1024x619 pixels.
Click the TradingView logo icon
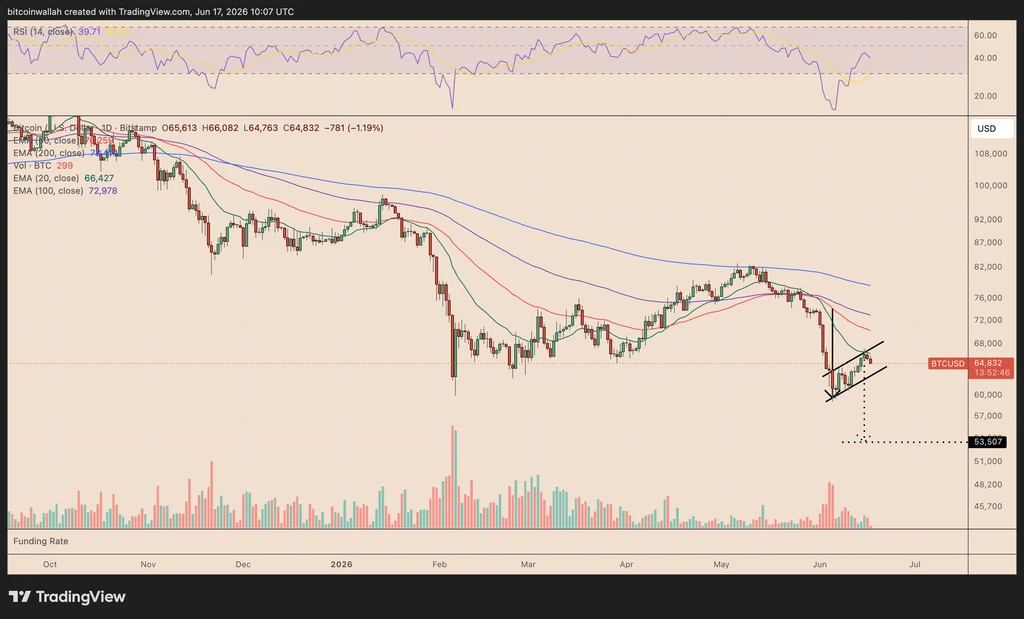pos(20,596)
